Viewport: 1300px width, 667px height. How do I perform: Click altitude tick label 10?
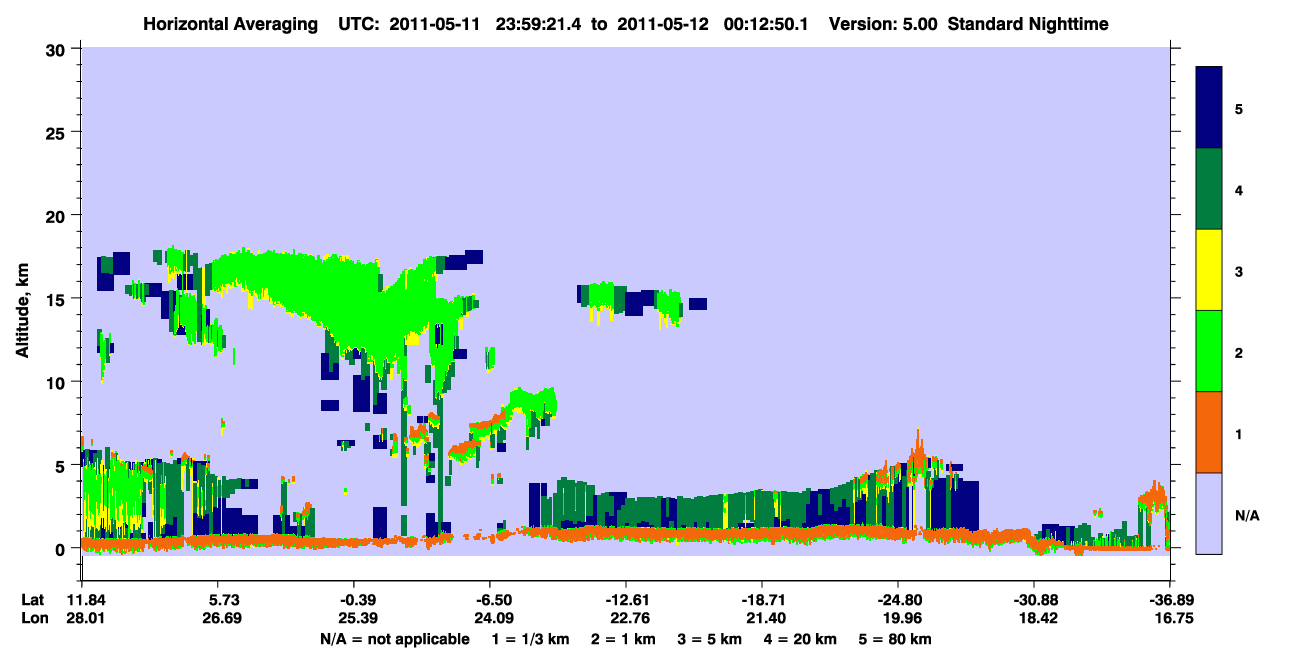tap(58, 382)
